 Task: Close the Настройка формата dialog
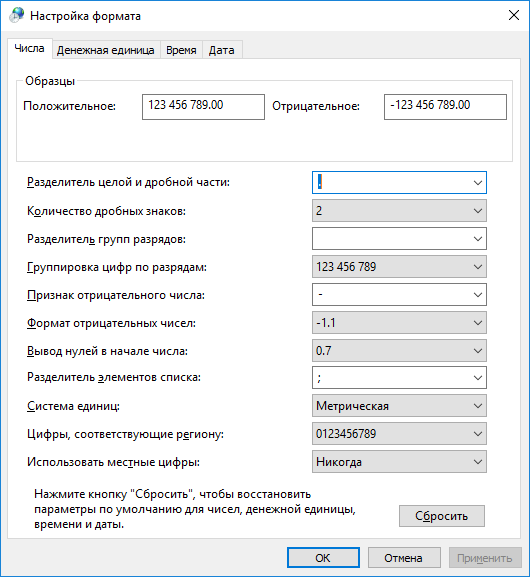[x=513, y=15]
